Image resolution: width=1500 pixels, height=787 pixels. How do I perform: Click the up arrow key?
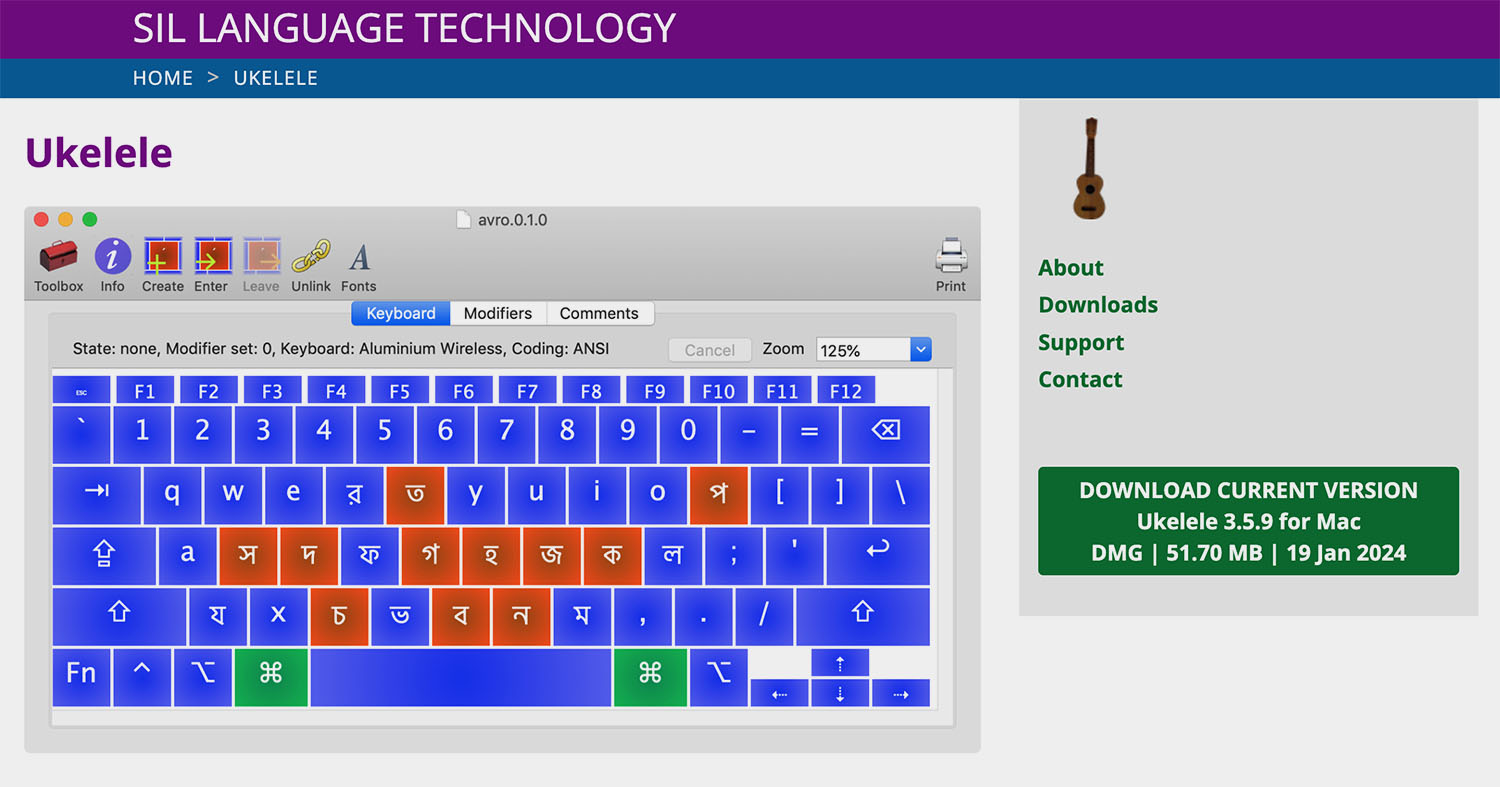pos(840,662)
